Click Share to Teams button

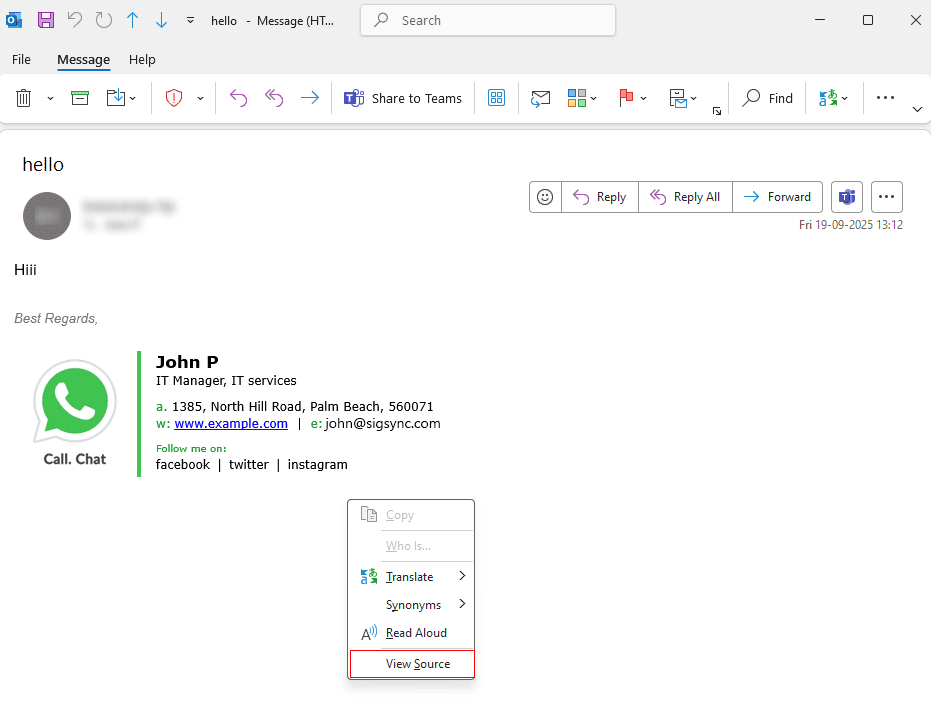pyautogui.click(x=403, y=98)
